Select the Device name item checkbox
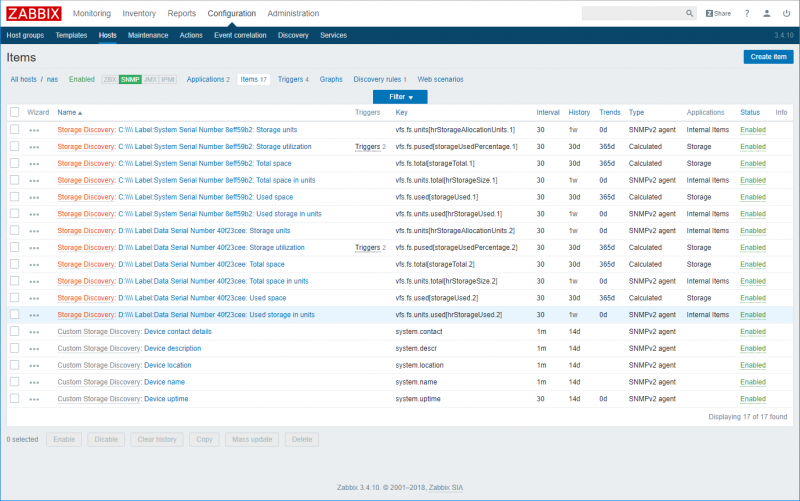 tap(15, 382)
